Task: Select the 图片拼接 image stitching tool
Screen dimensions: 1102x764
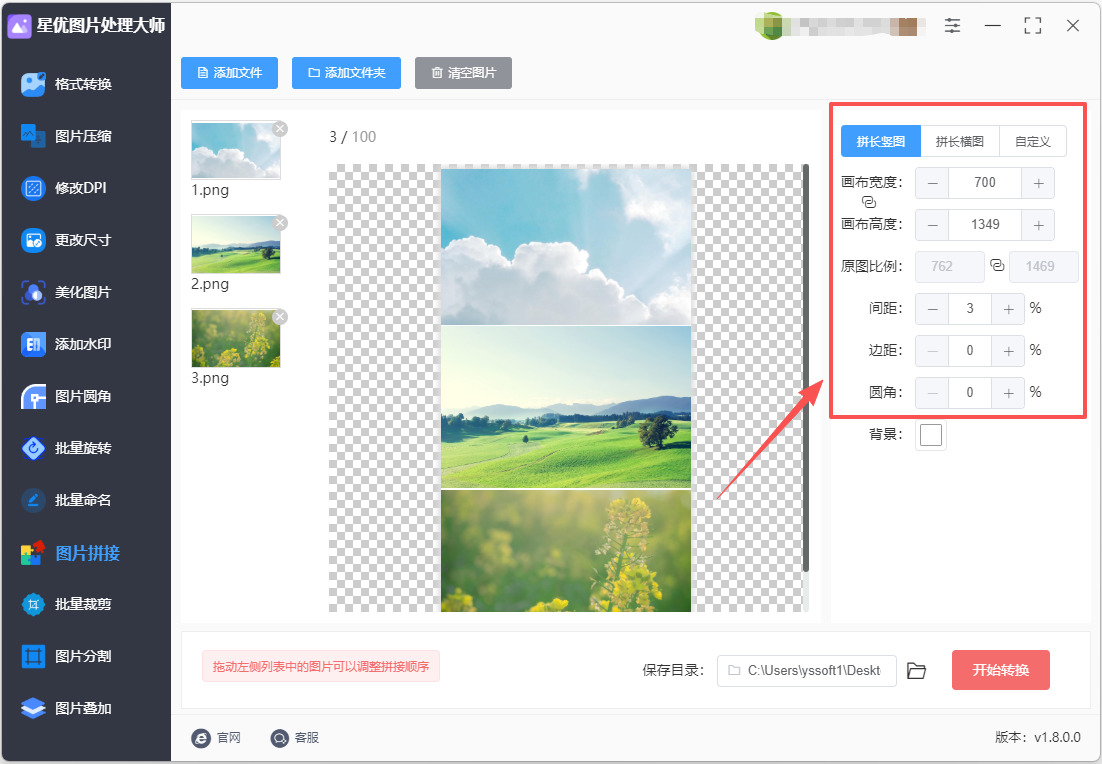Action: 70,553
